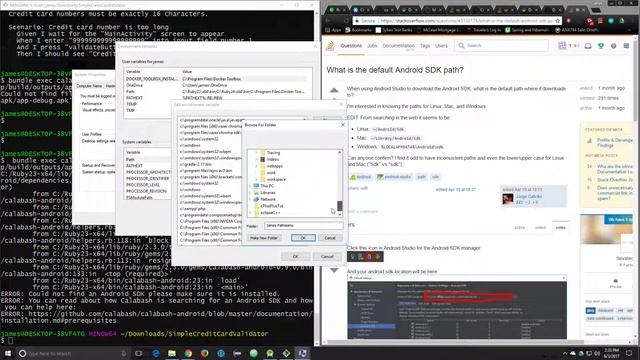Open the Jobs tab on Stack Overflow

(x=372, y=46)
